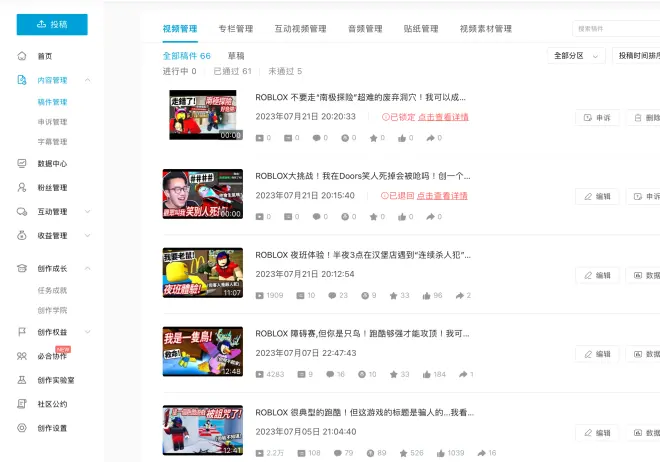Expand the 互动管理 sidebar section
The image size is (660, 462).
point(88,212)
